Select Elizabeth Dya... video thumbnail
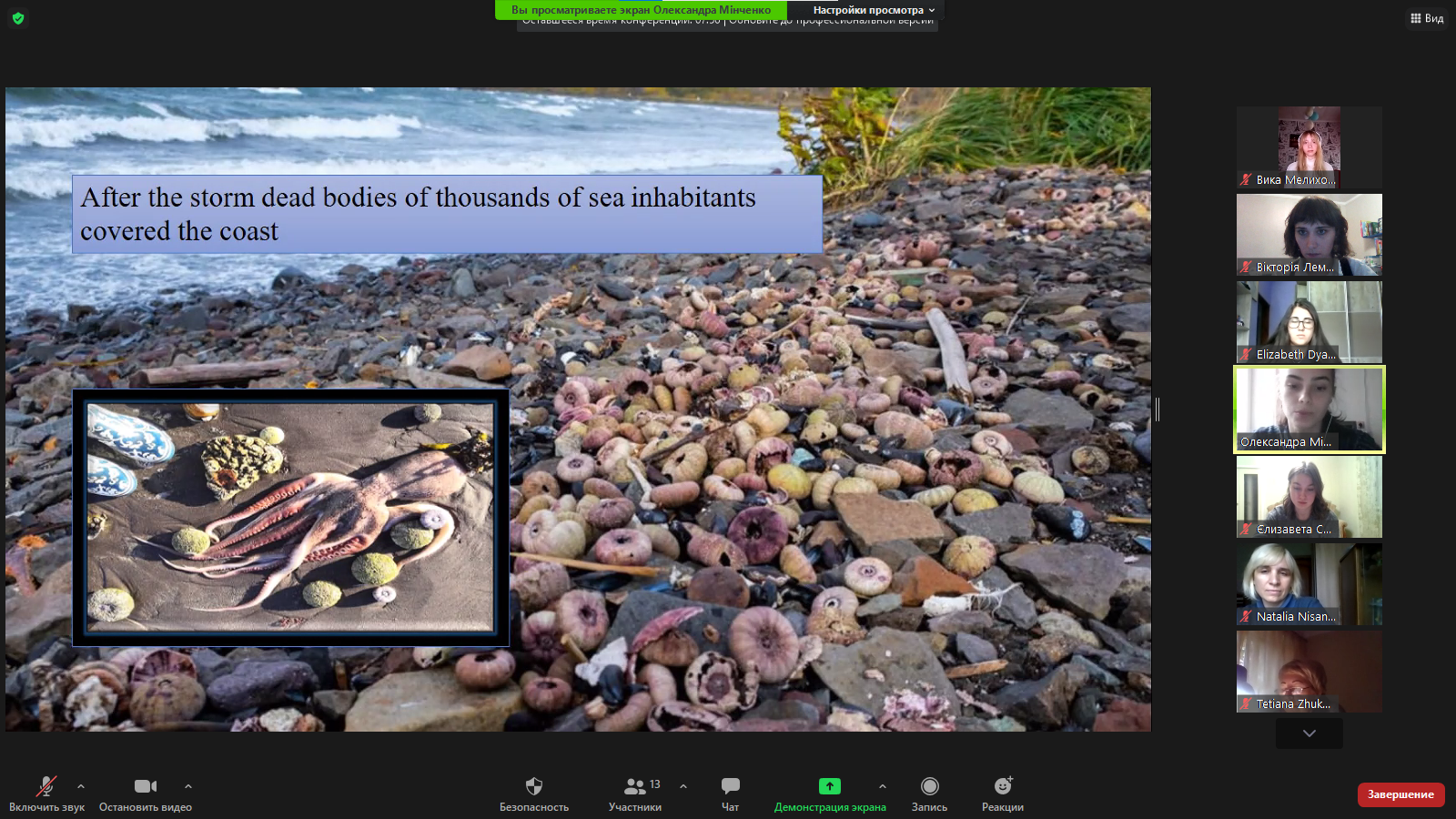Screen dimensions: 1456x819 pyautogui.click(x=1309, y=322)
